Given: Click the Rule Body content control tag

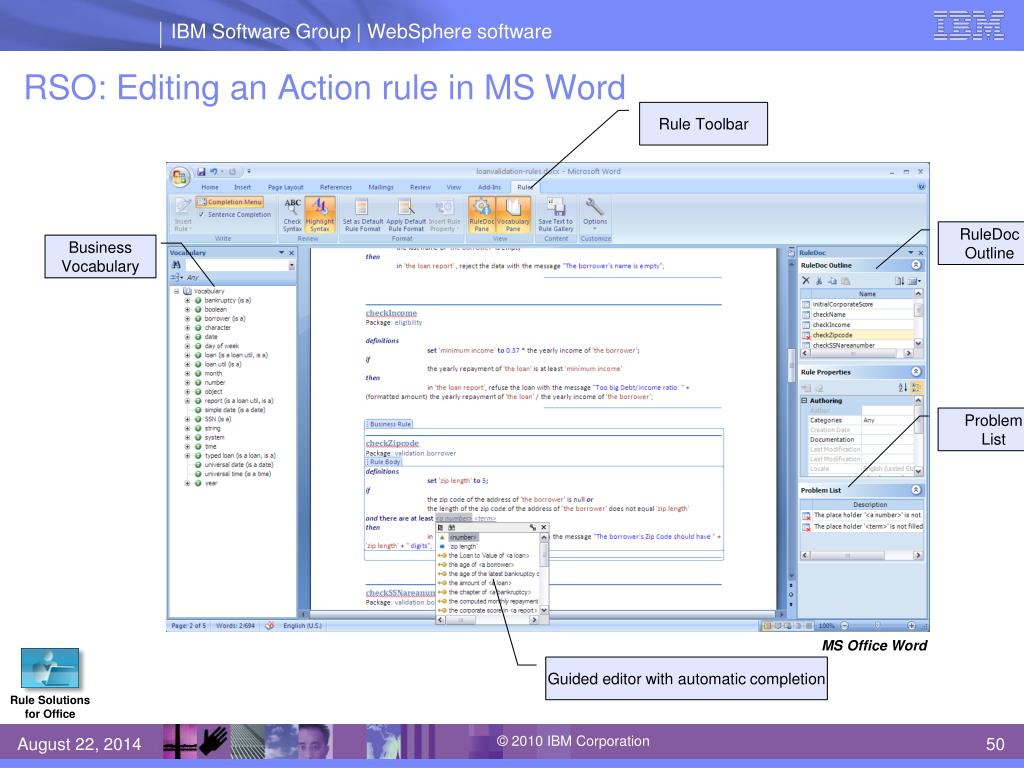Looking at the screenshot, I should tap(383, 462).
